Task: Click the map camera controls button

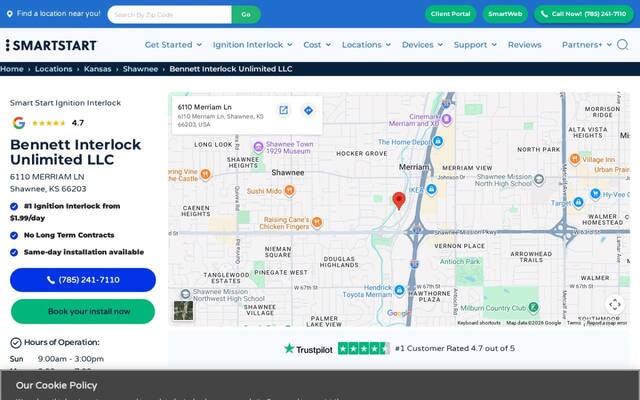Action: pos(615,304)
